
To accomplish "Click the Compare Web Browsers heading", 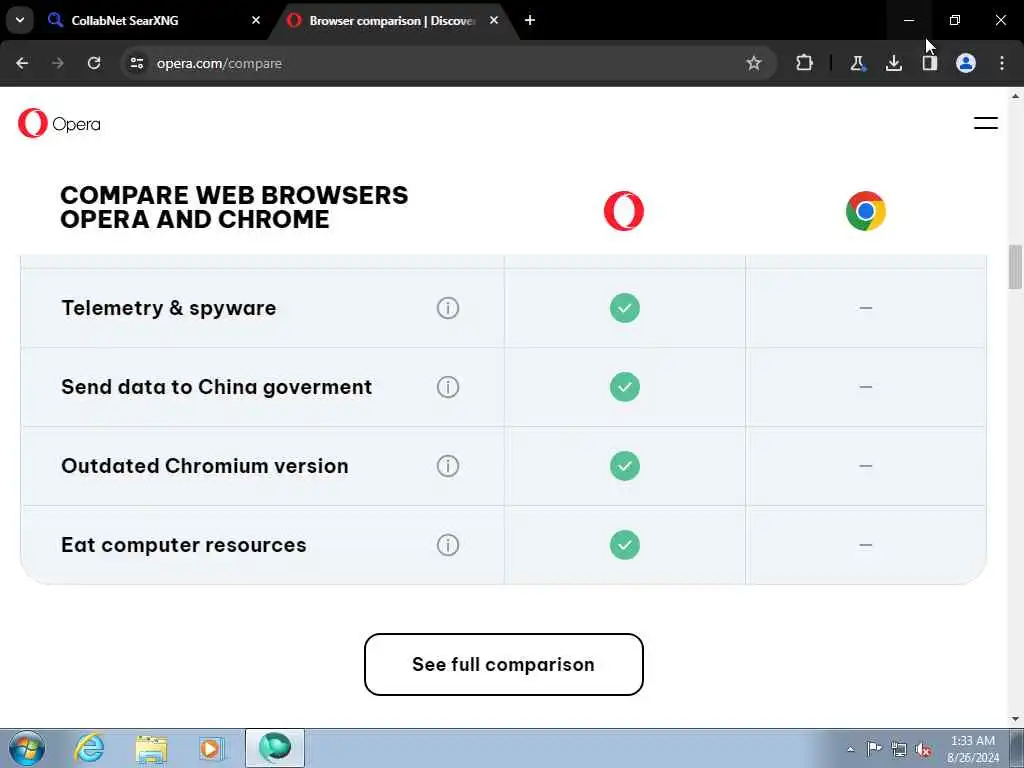I will point(234,207).
